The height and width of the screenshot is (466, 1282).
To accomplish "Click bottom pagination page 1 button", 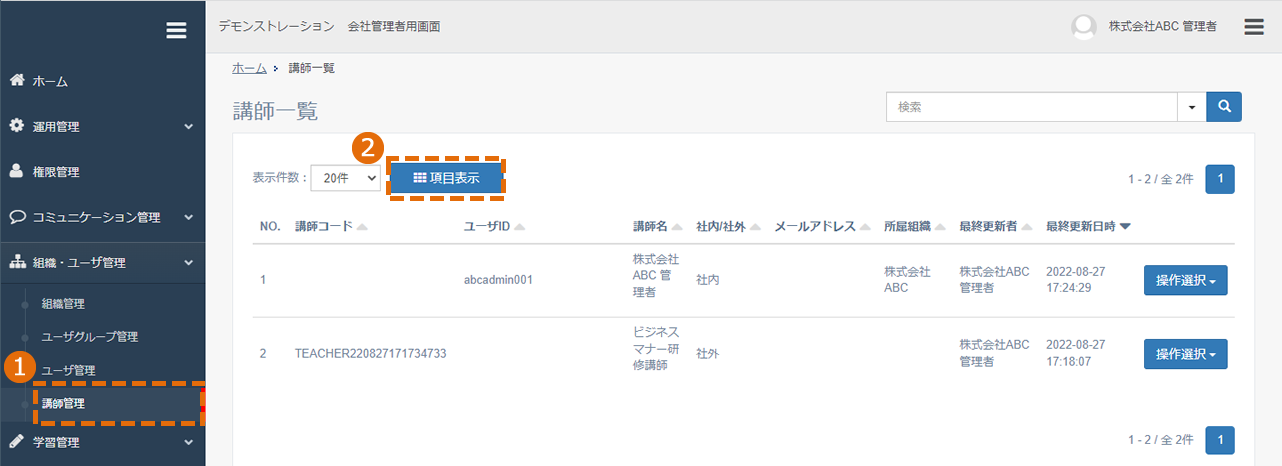I will click(1221, 440).
